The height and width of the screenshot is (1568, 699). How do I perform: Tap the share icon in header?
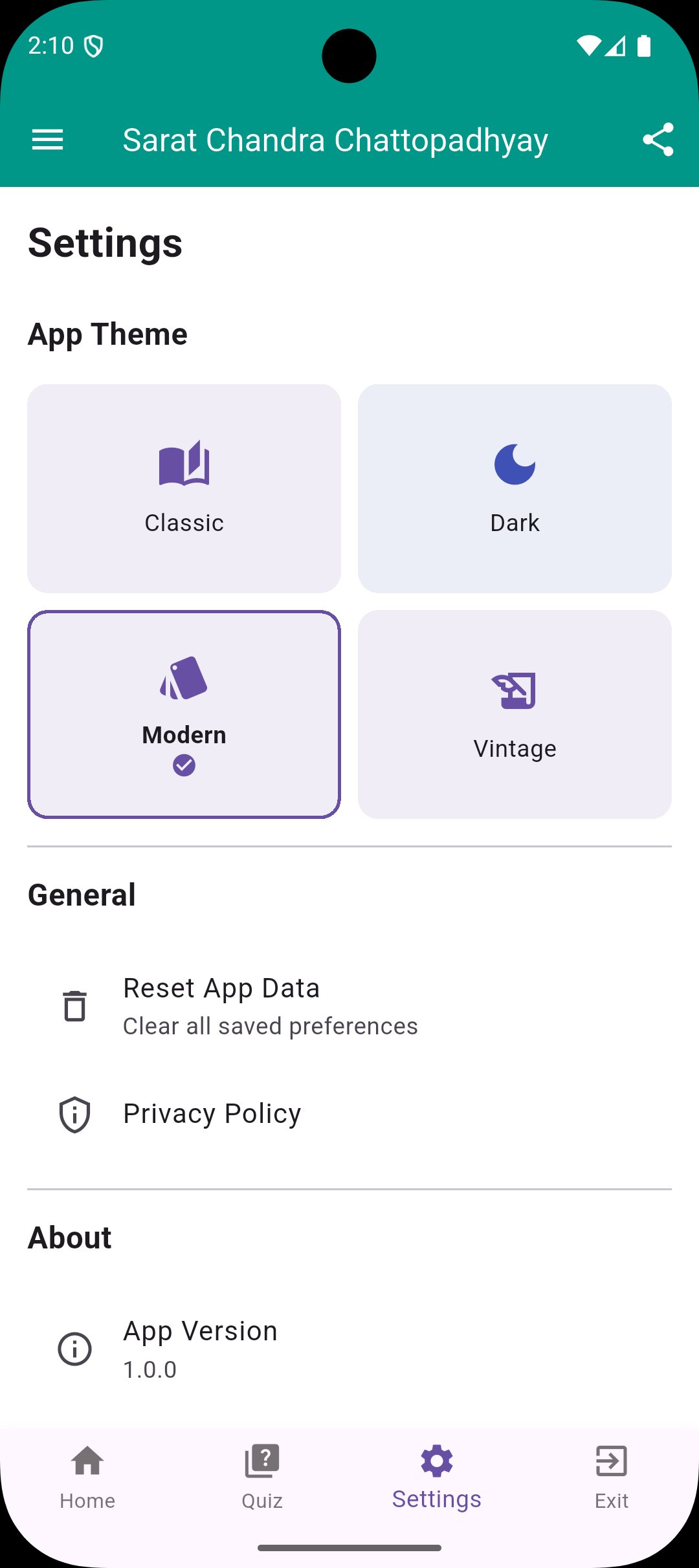click(658, 140)
